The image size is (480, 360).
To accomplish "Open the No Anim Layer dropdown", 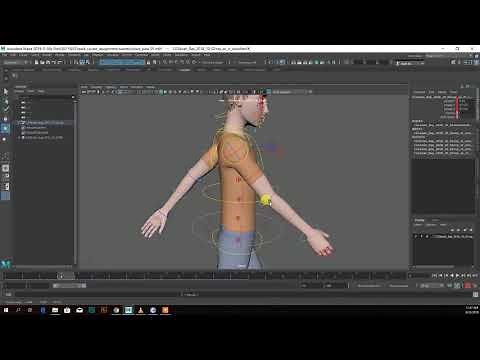I will (398, 286).
